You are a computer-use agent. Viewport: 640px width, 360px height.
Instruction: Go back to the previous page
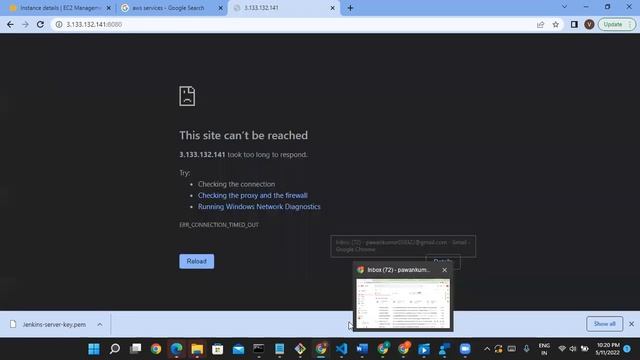10,24
